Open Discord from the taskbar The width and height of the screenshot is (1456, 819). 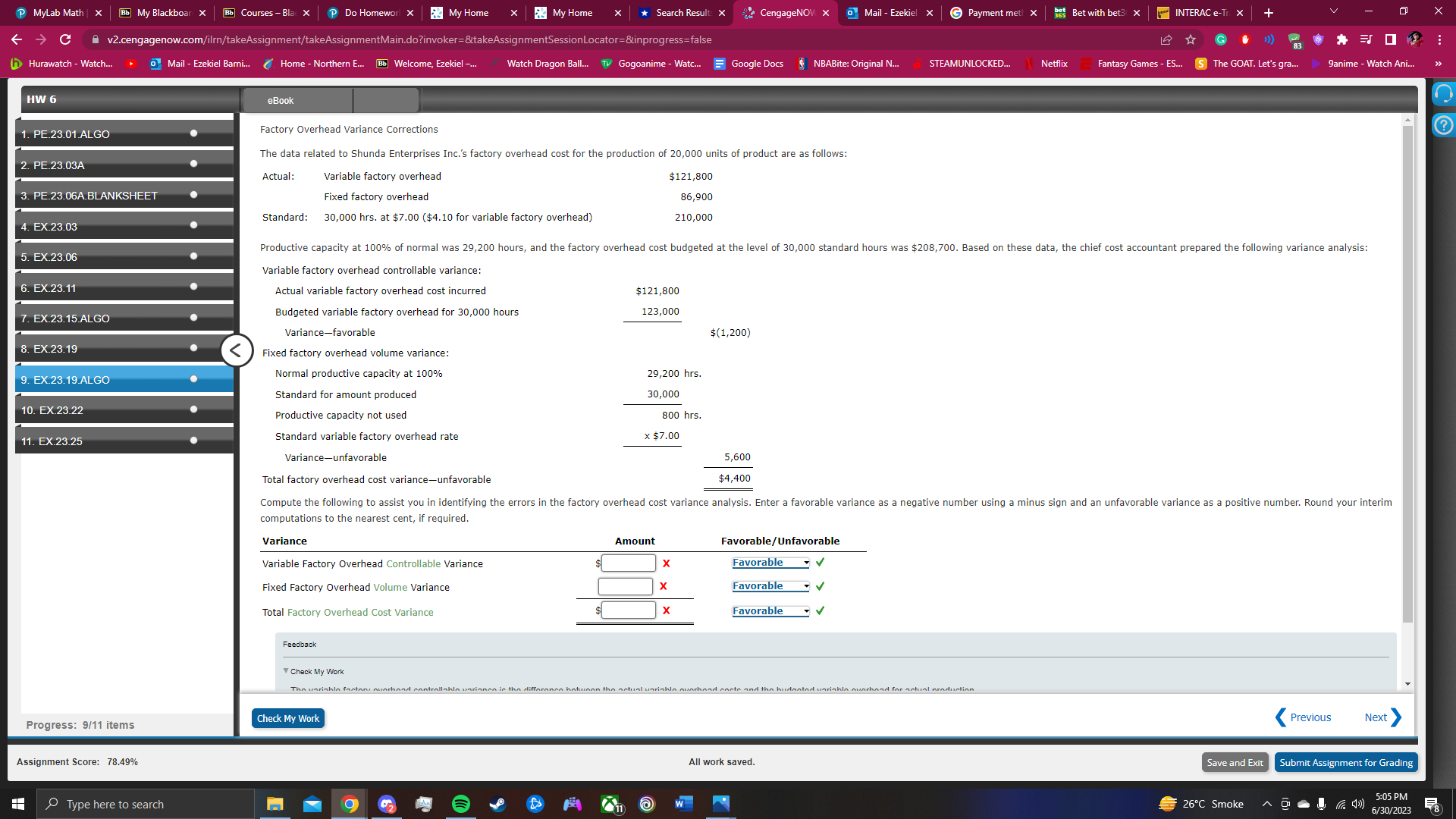(x=386, y=804)
